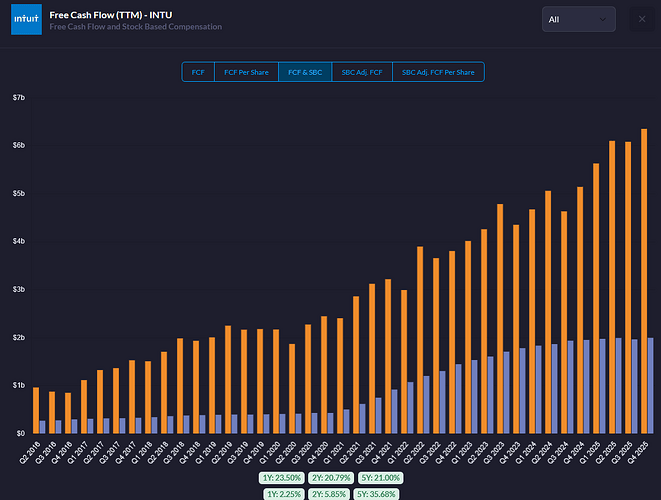Close the chart with the X icon

(641, 19)
